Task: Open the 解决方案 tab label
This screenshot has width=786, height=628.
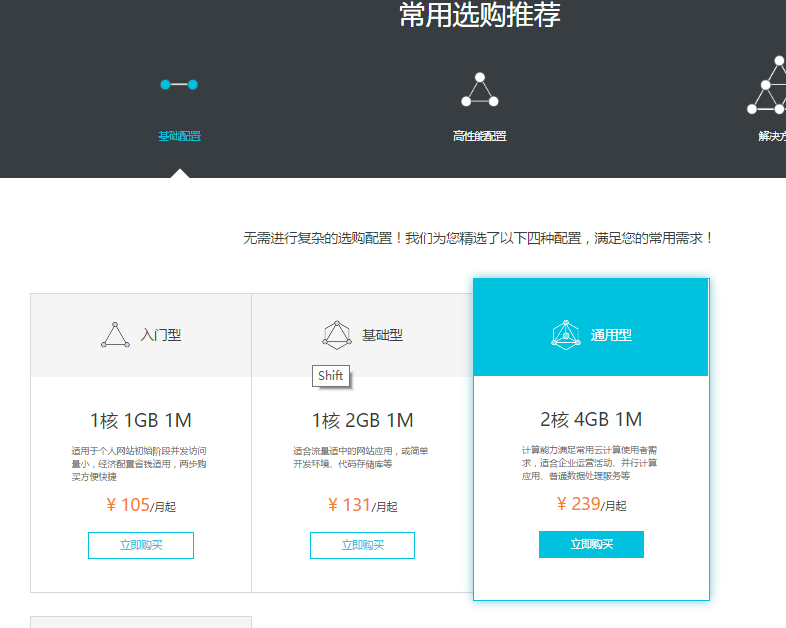Action: [x=772, y=136]
